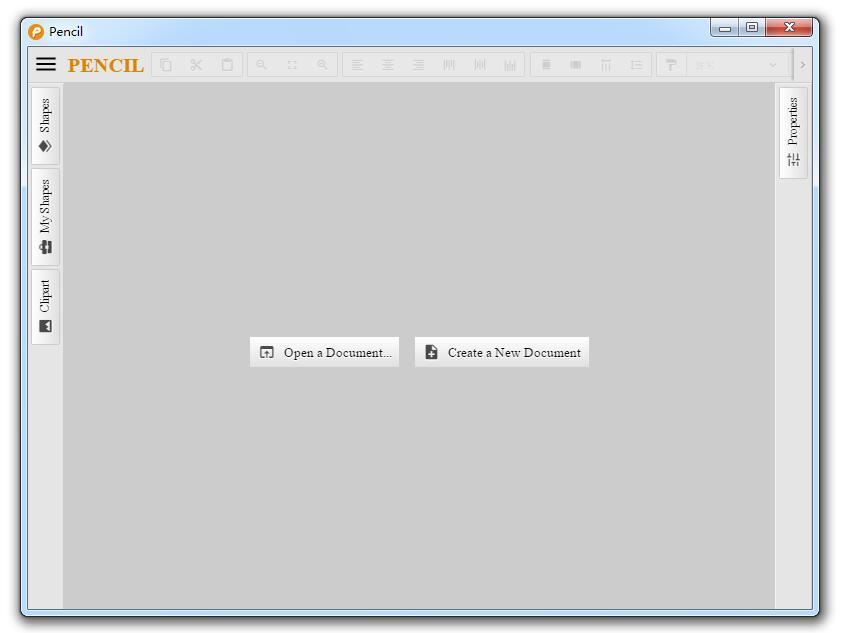Image resolution: width=846 pixels, height=633 pixels.
Task: Click the Align center icon
Action: click(x=388, y=65)
